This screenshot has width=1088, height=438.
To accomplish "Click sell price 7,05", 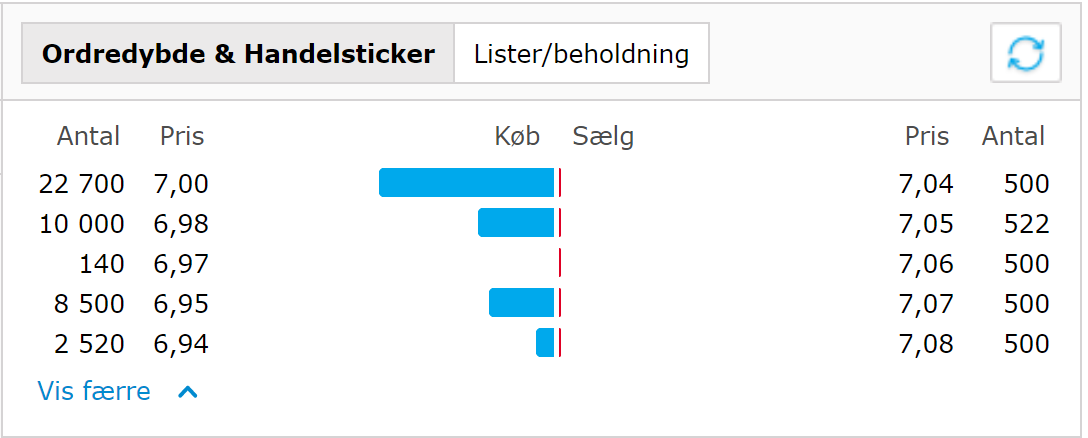I will (926, 224).
